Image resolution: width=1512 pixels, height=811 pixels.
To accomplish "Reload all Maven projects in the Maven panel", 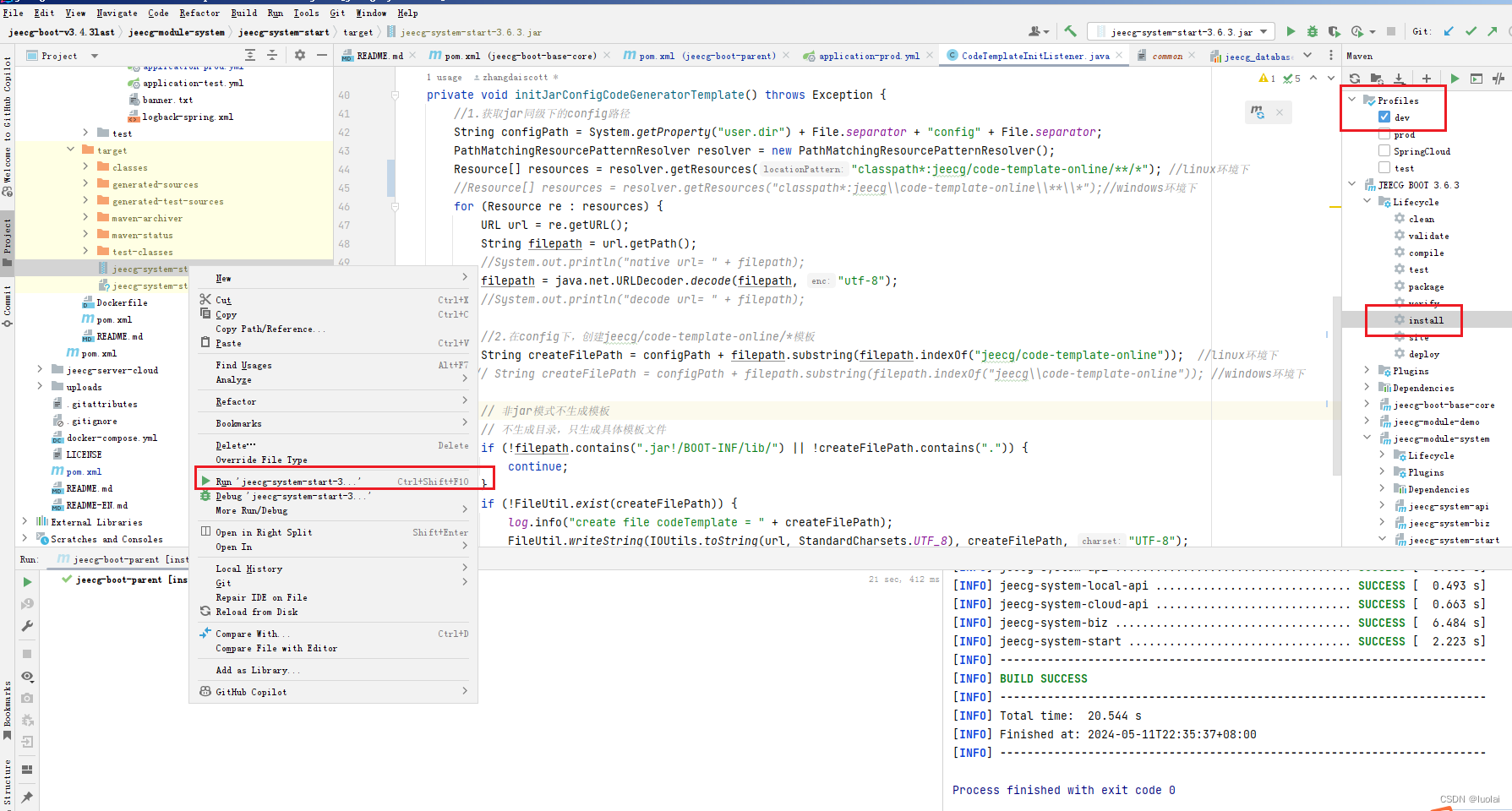I will 1356,79.
